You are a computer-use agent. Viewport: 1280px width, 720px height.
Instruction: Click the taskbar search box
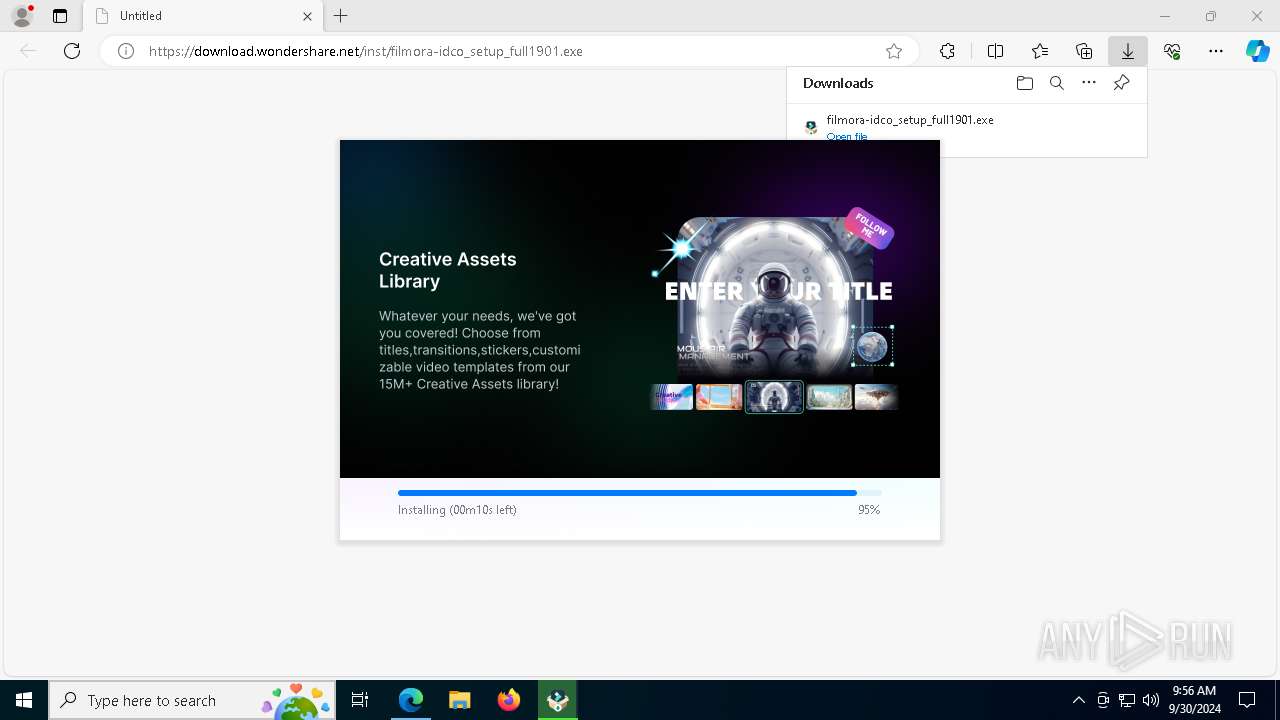pos(192,700)
